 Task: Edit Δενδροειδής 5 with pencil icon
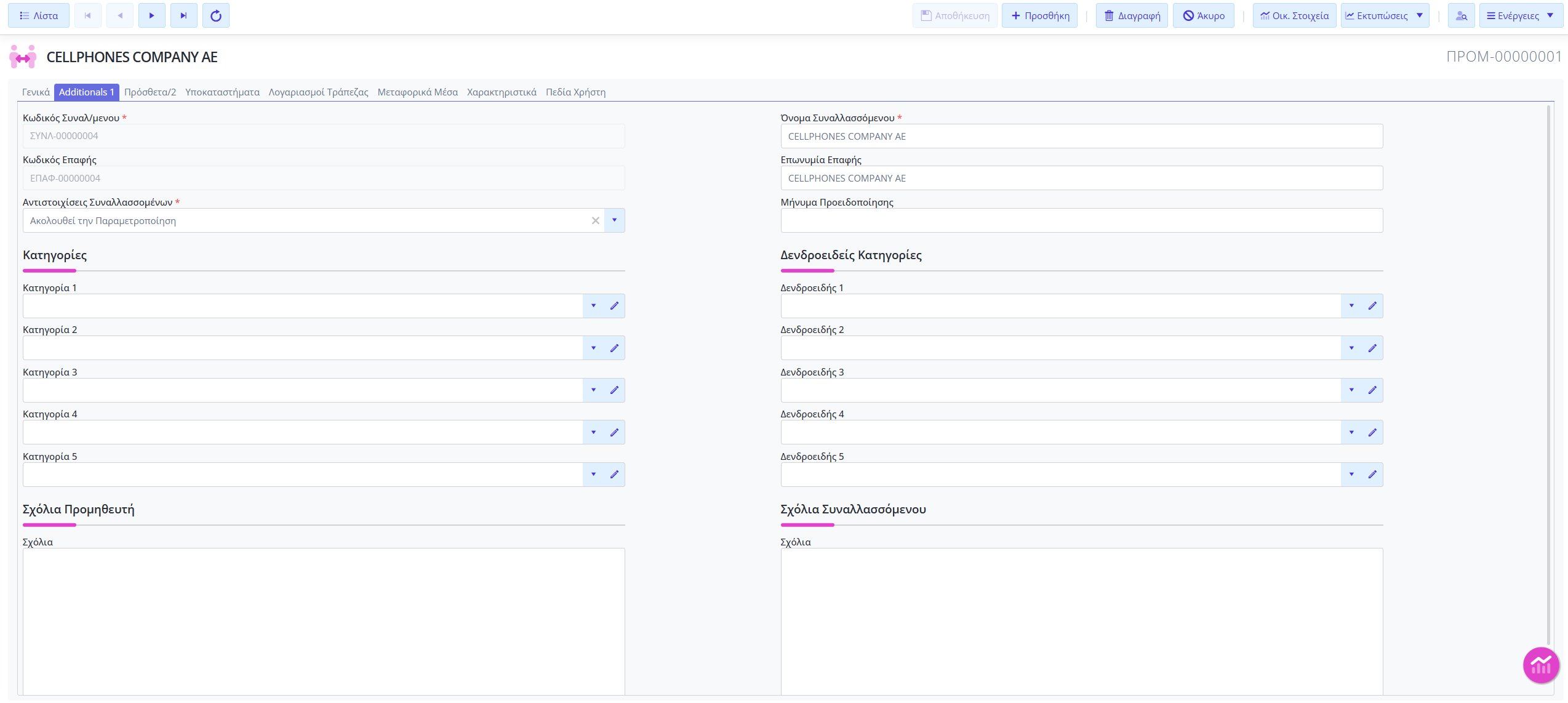pos(1372,475)
